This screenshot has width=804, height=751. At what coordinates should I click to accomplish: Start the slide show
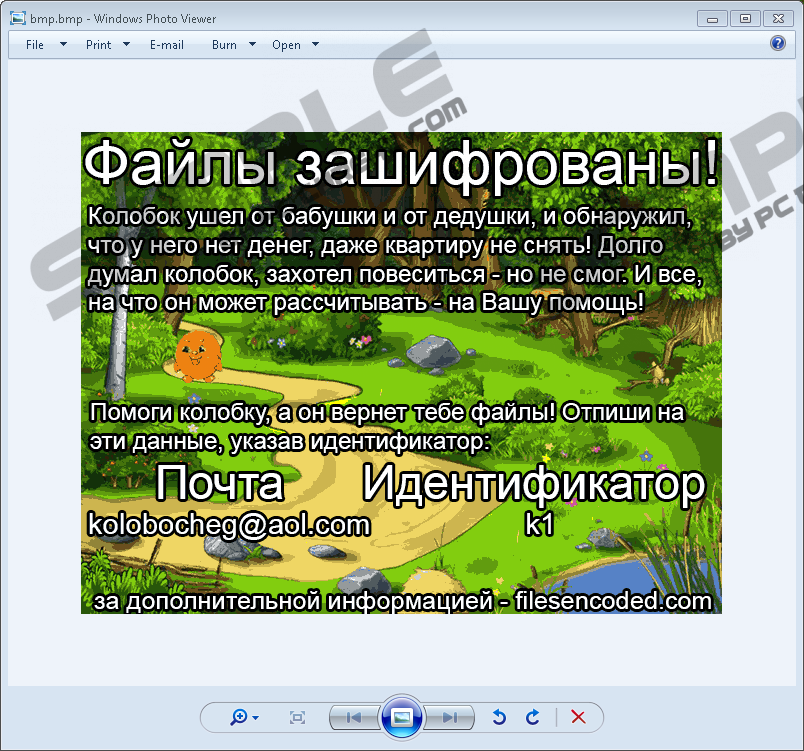[x=401, y=717]
